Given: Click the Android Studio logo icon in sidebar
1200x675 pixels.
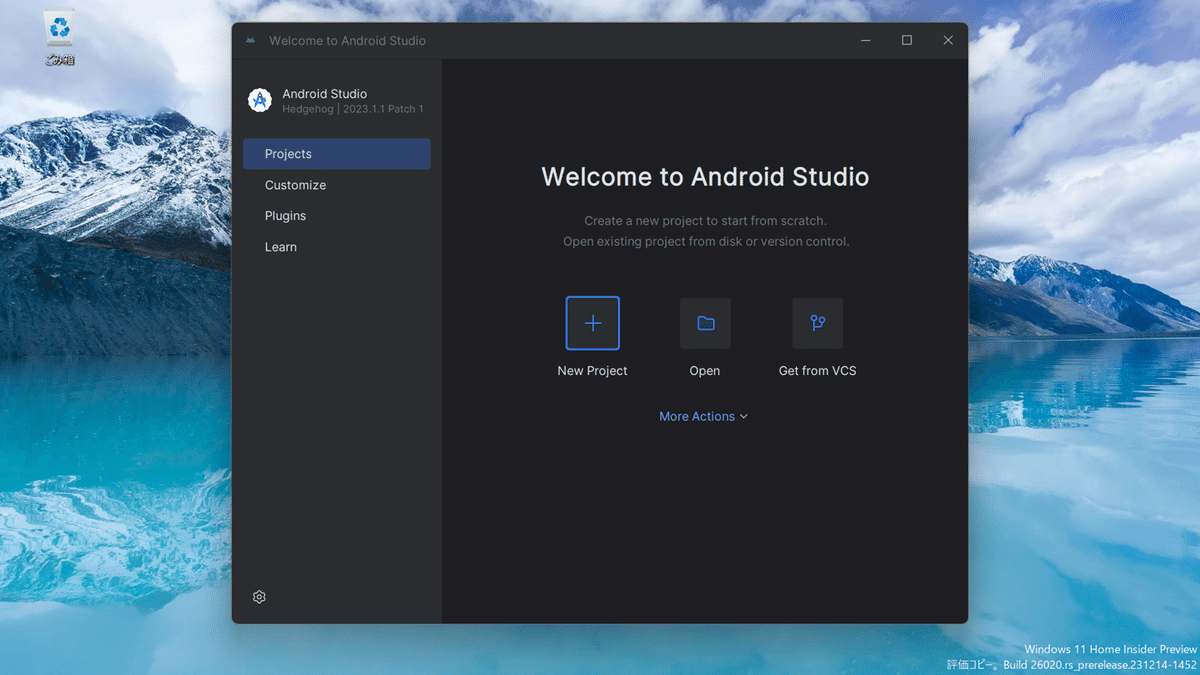Looking at the screenshot, I should (260, 100).
